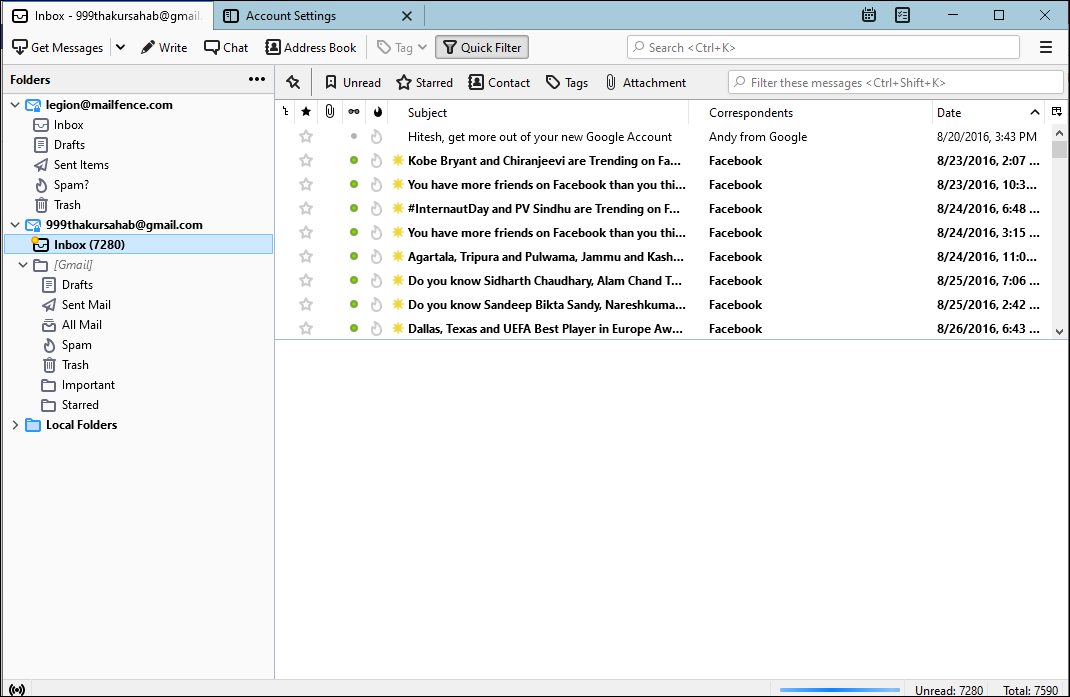This screenshot has height=697, width=1070.
Task: Click Total: 7590 status text
Action: [x=1030, y=690]
